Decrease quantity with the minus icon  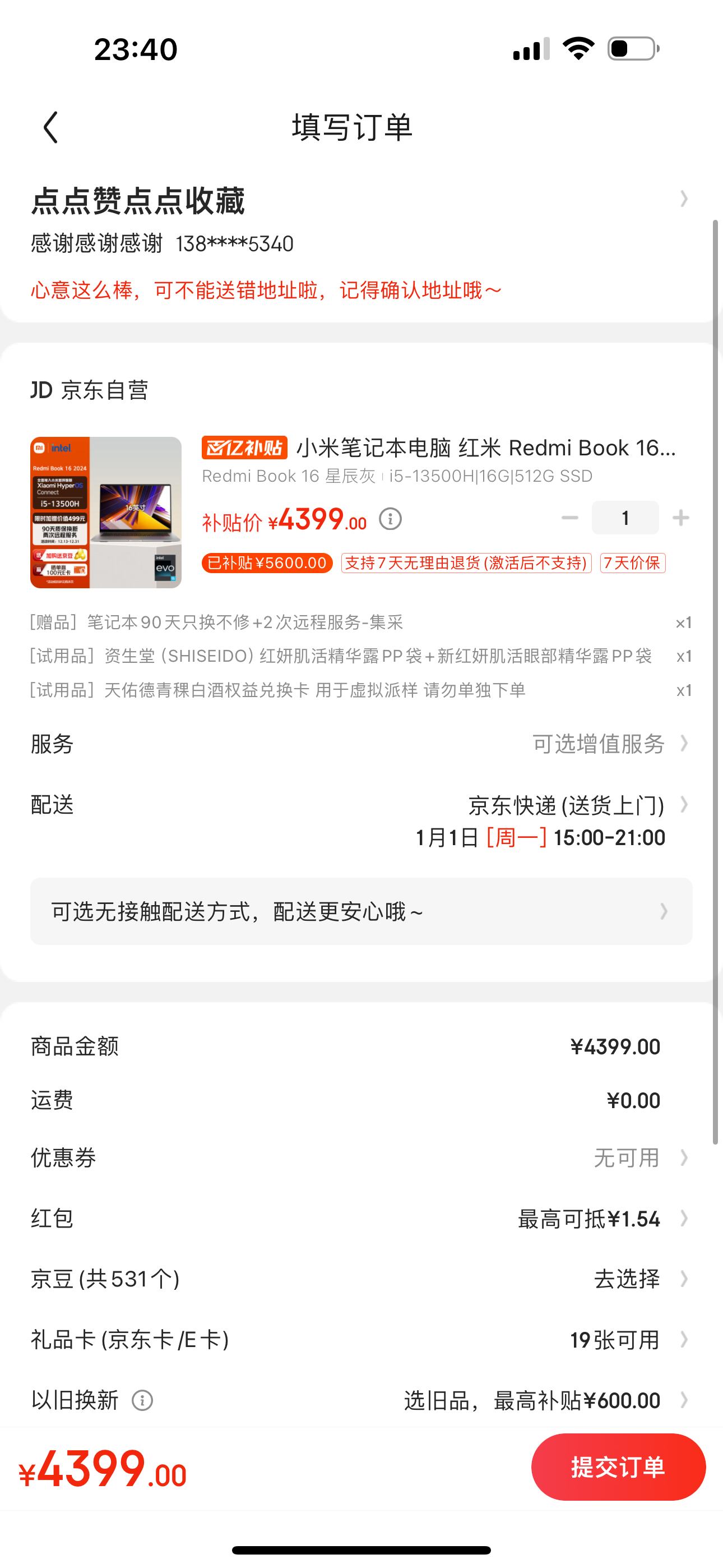click(x=569, y=518)
